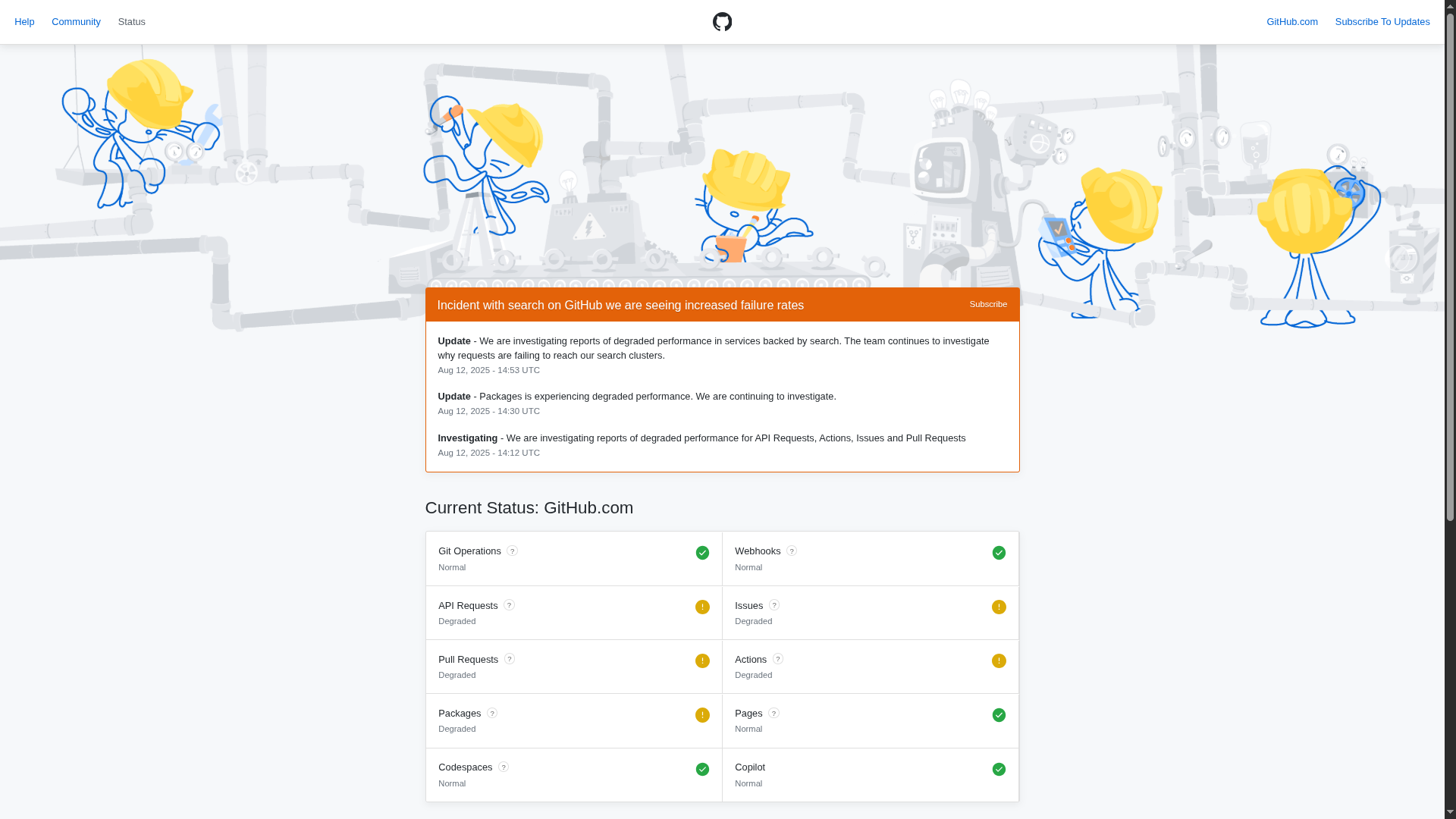Click the 'Aug 12, 2025 - 14:12 UTC' timestamp
This screenshot has height=819, width=1456.
click(488, 453)
